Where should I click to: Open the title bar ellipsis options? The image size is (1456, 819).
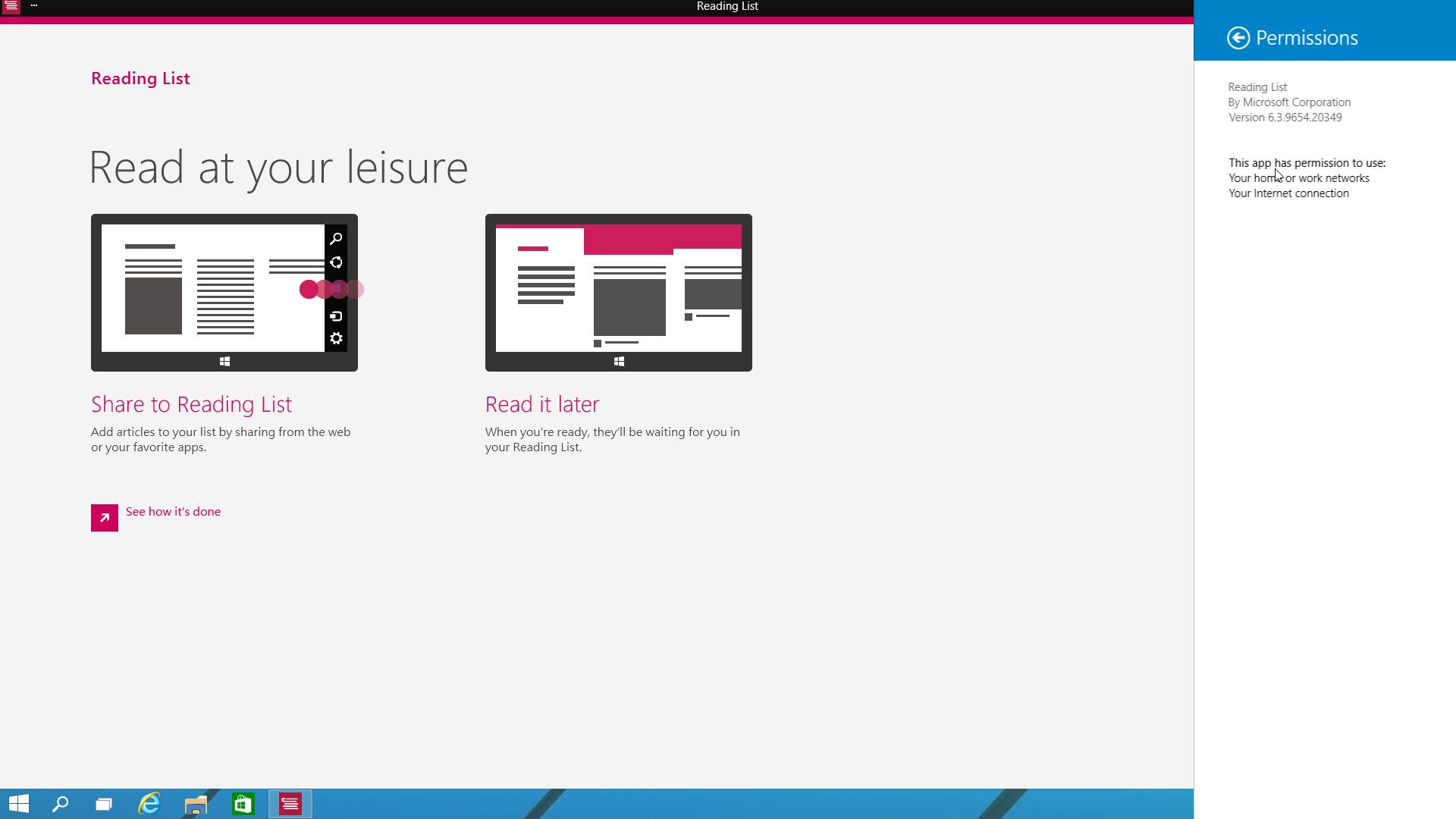click(x=34, y=6)
